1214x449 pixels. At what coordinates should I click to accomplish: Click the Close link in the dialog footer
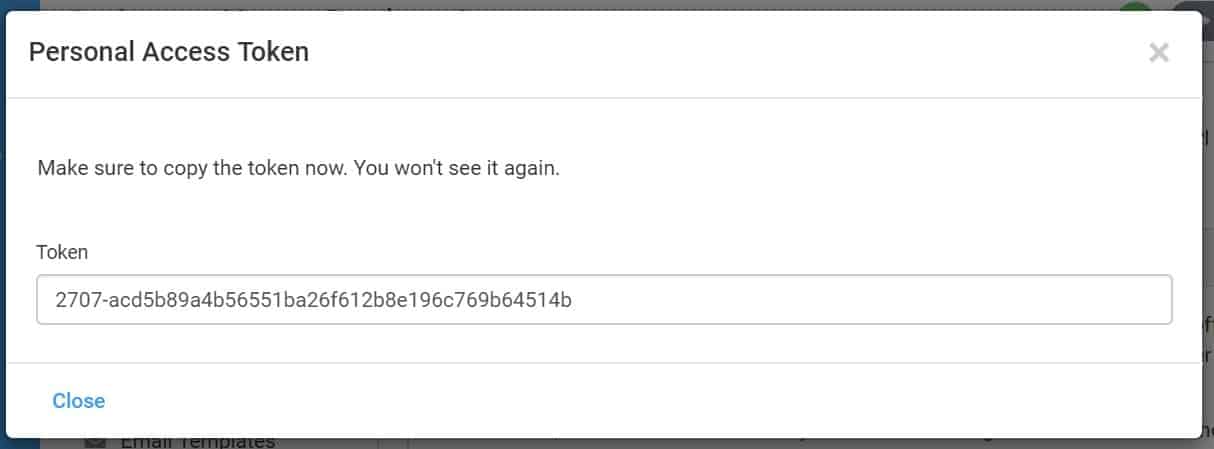click(x=78, y=401)
